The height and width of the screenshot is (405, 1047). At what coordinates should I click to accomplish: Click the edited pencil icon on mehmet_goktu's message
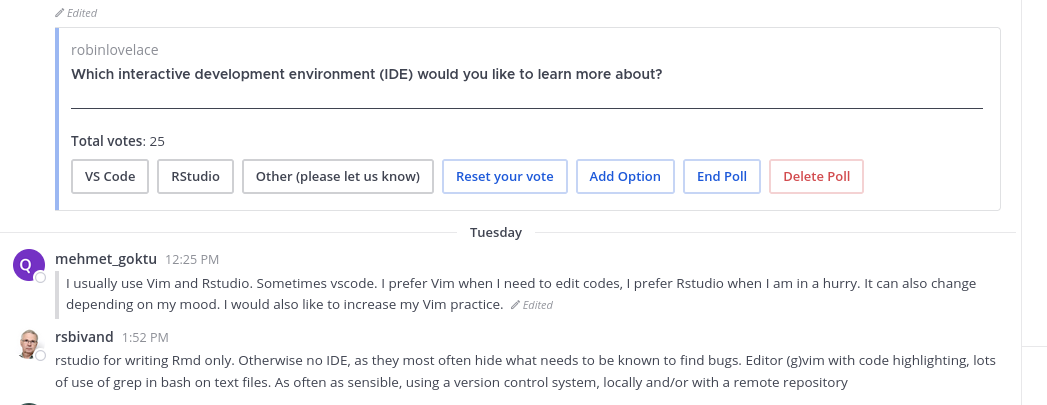[515, 305]
